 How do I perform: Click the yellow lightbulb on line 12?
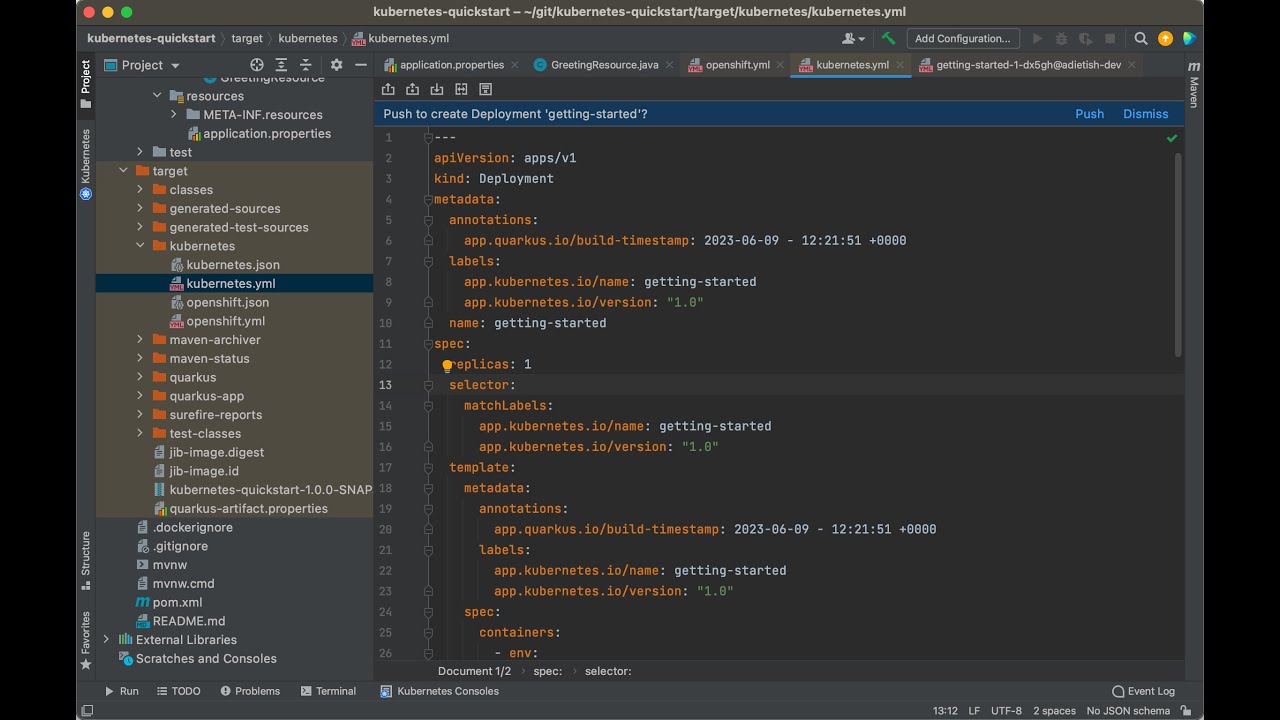tap(447, 365)
